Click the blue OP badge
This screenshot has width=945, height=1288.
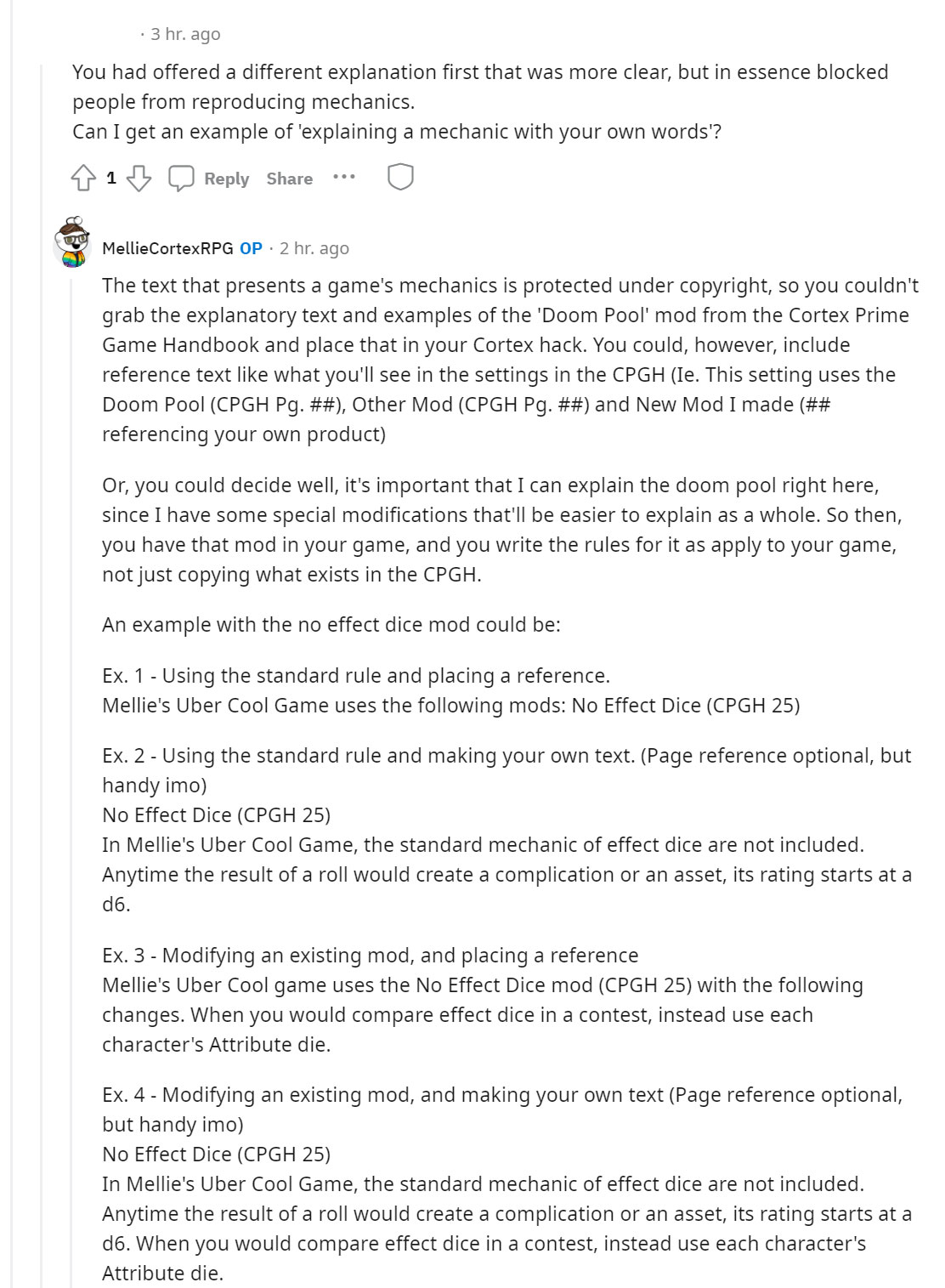(251, 248)
